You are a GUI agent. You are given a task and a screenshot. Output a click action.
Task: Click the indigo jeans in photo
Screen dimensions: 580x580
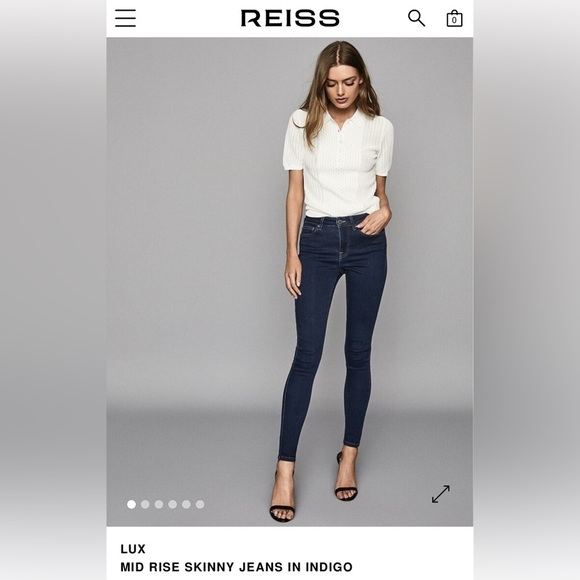click(333, 333)
